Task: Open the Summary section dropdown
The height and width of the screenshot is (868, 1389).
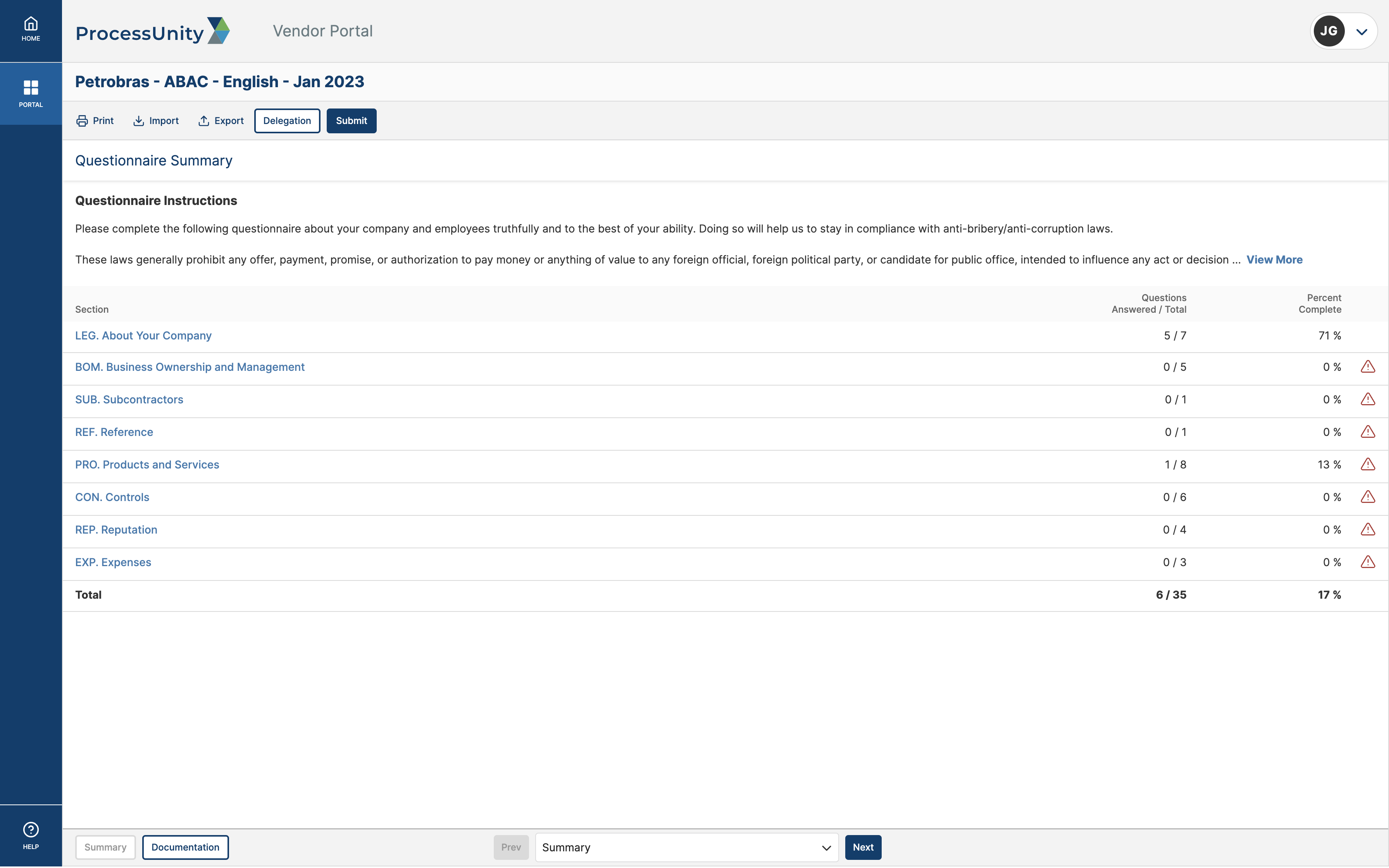Action: 686,847
